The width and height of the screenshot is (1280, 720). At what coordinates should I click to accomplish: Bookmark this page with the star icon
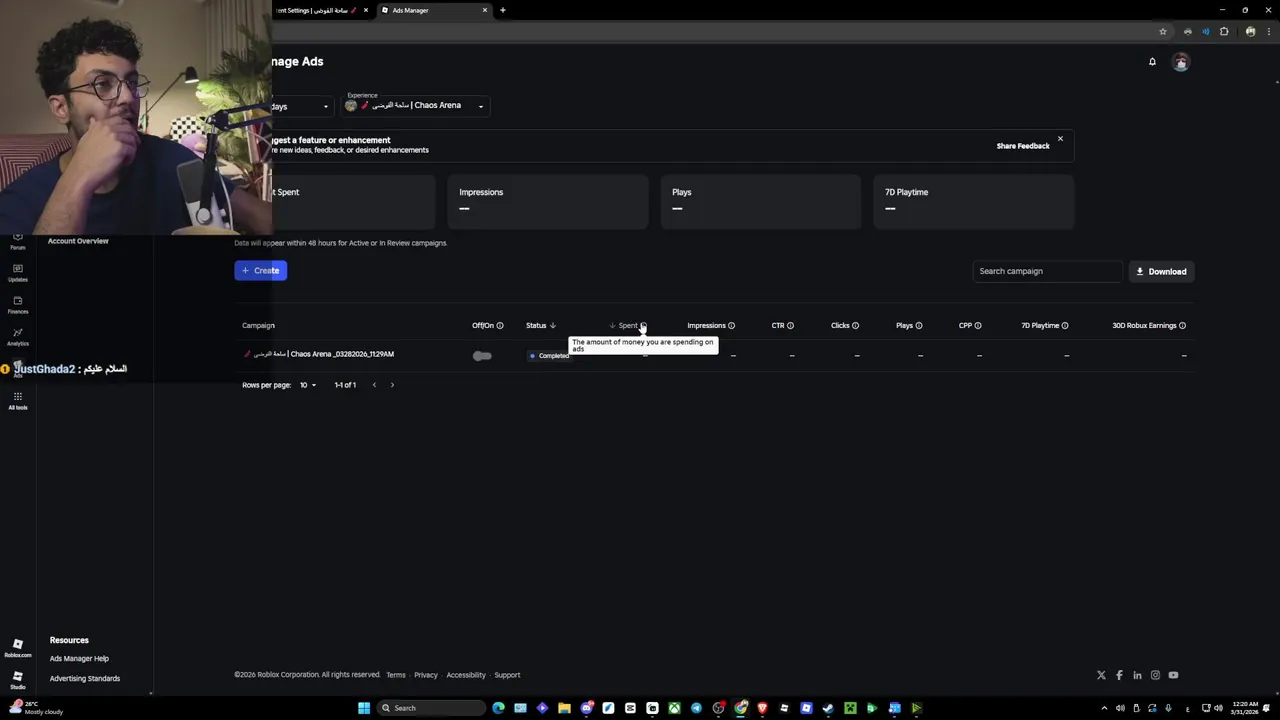pyautogui.click(x=1163, y=31)
